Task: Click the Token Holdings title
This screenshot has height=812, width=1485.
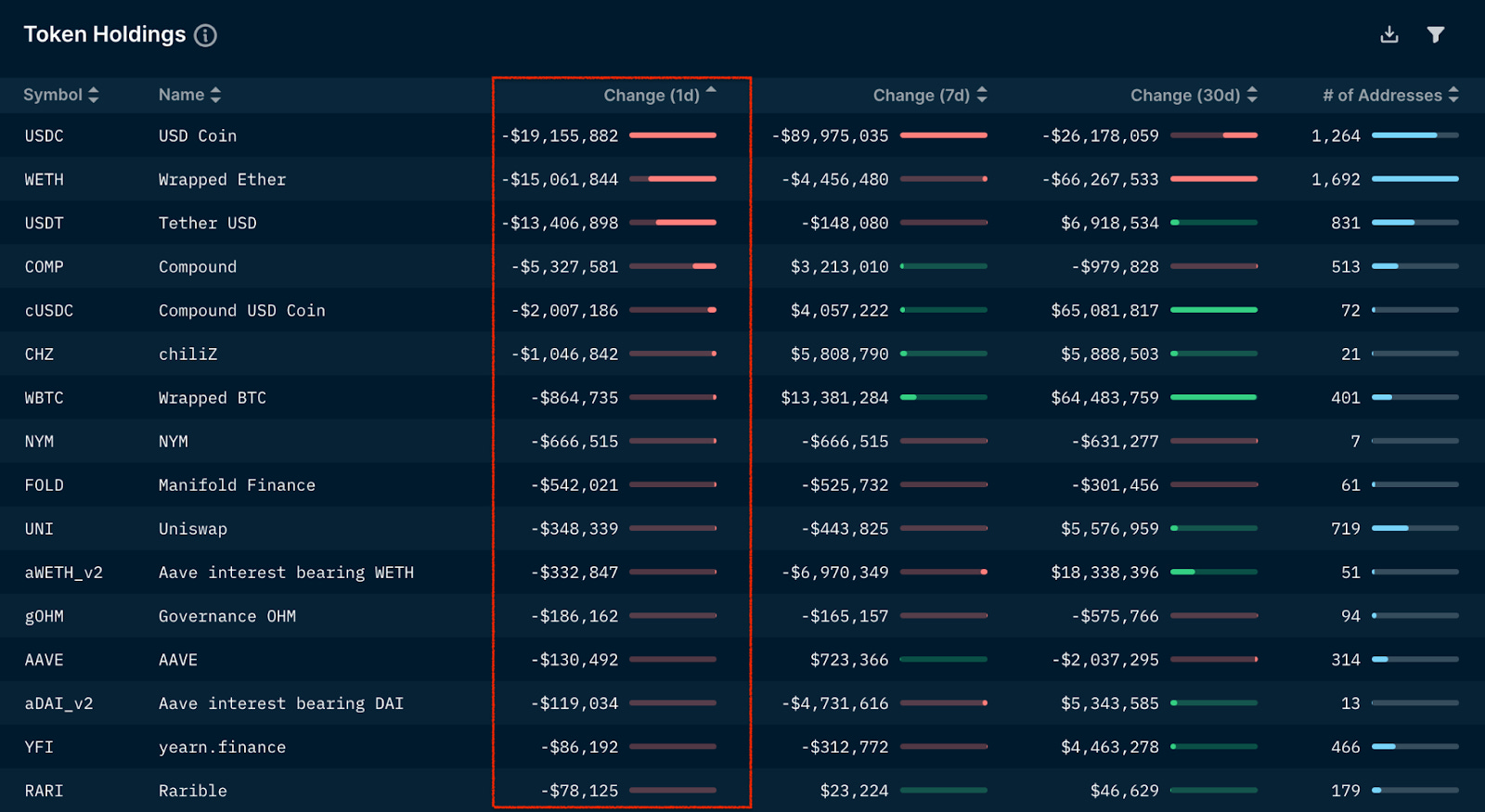Action: coord(105,34)
